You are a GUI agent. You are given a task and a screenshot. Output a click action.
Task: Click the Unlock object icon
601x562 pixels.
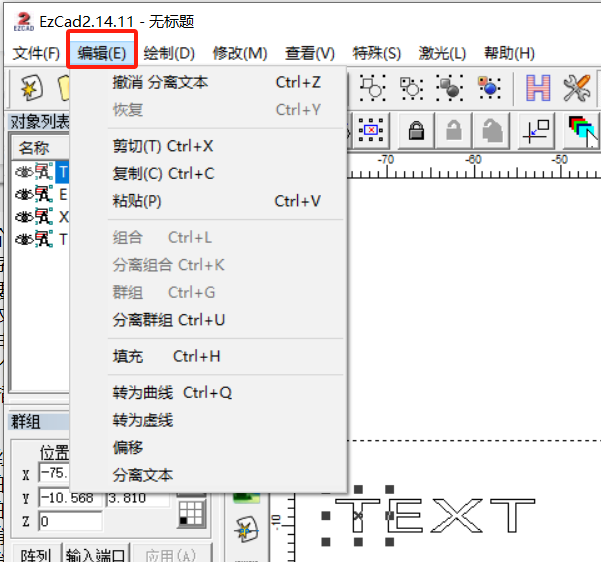point(453,131)
